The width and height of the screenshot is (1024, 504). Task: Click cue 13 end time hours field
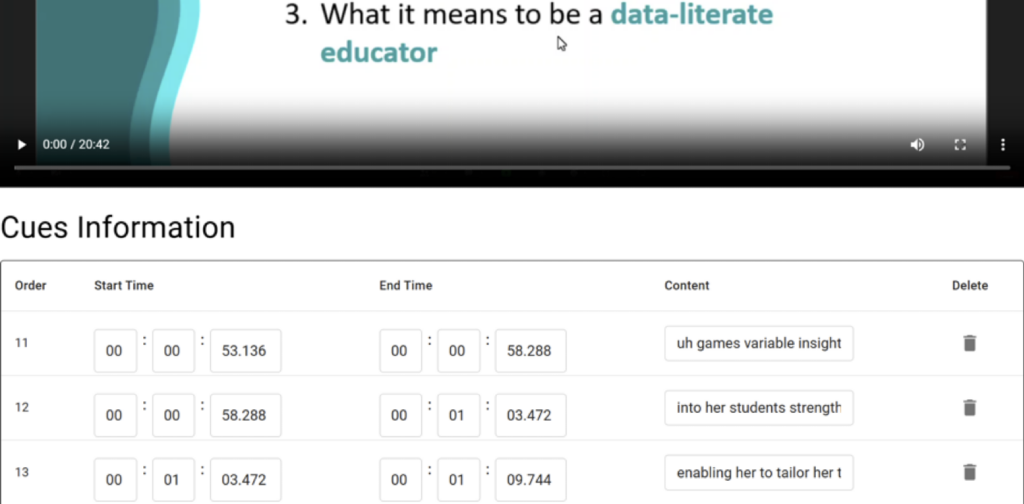click(400, 479)
